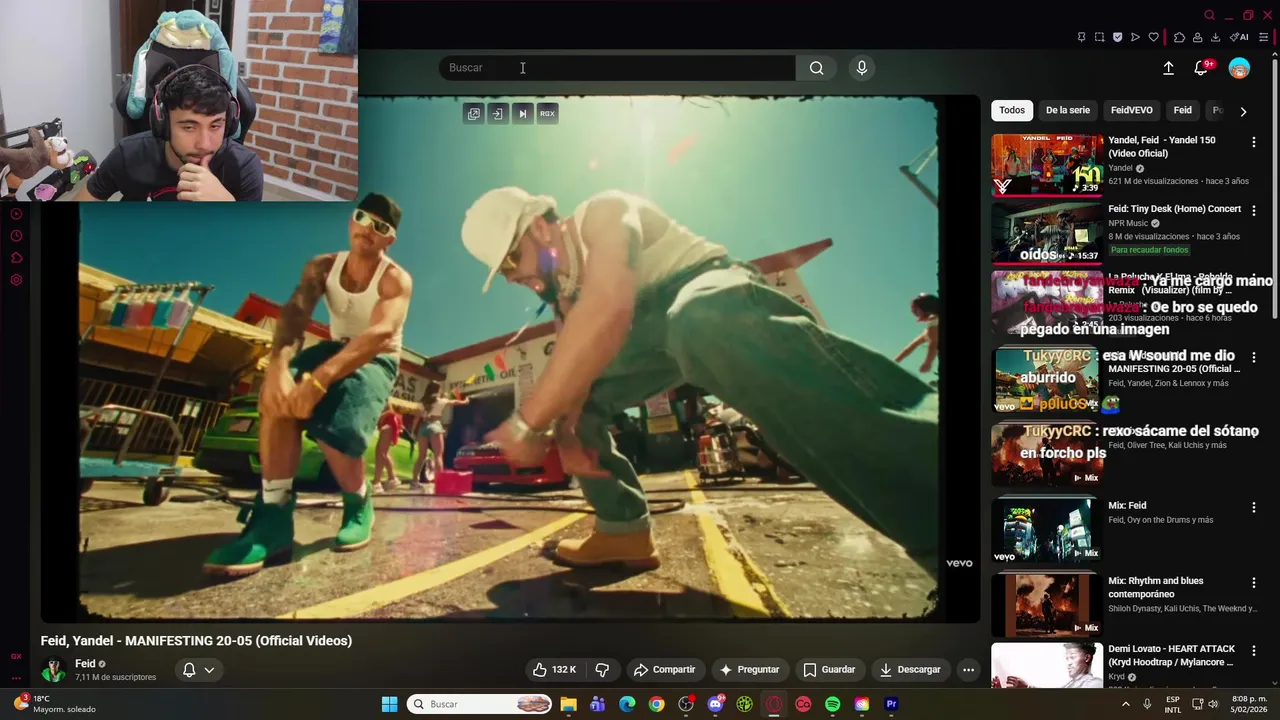
Task: Open the browser AI assistant
Action: click(x=1239, y=37)
